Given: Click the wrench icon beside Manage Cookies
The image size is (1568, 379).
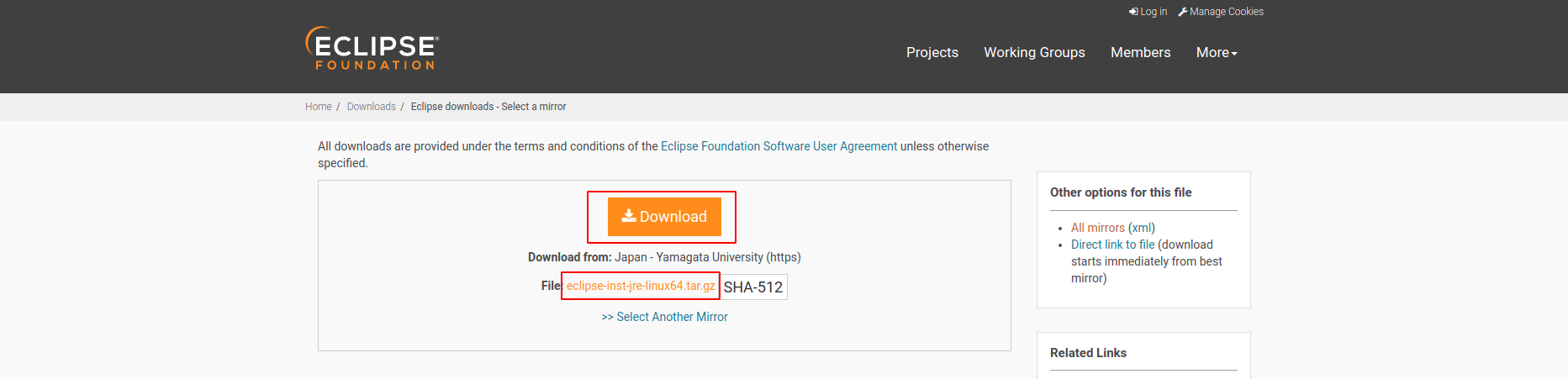Looking at the screenshot, I should 1183,12.
